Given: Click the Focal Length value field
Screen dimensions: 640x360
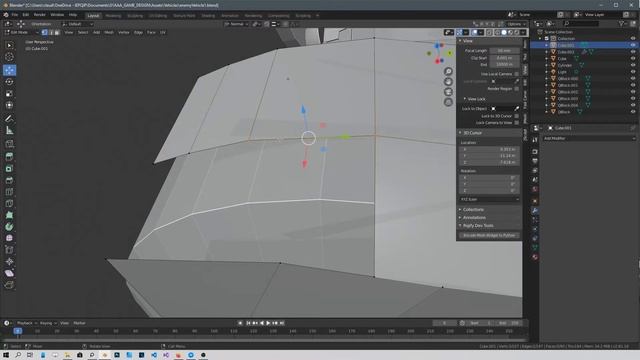Looking at the screenshot, I should click(x=504, y=51).
